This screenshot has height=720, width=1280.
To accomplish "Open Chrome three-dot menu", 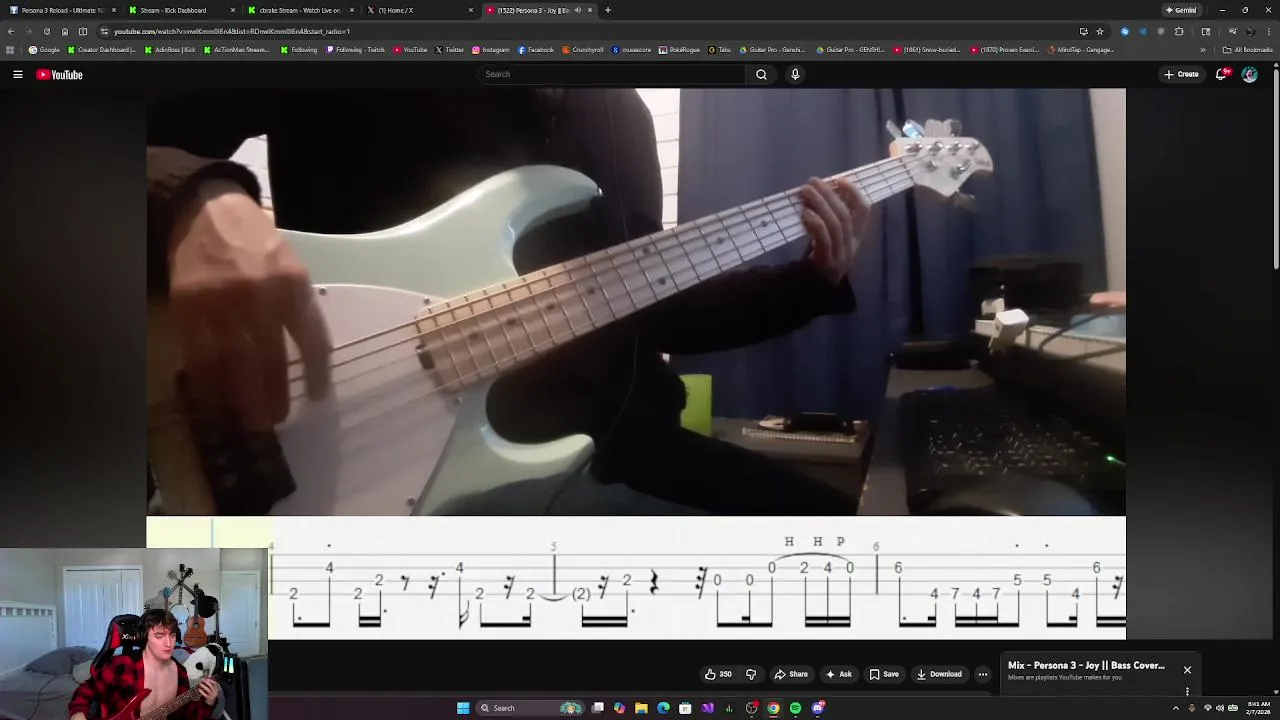I will [x=1269, y=31].
